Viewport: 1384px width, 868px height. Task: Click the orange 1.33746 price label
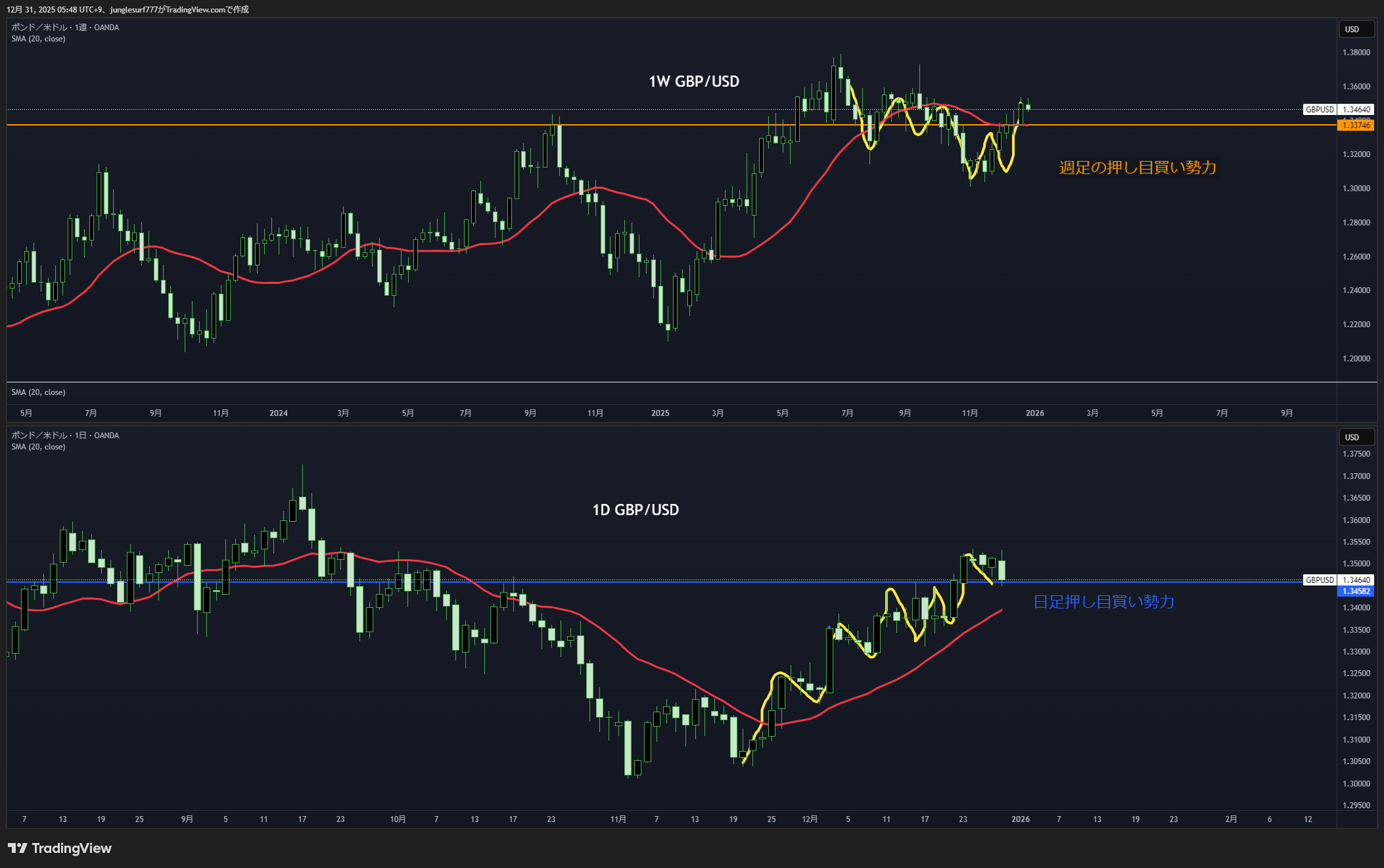(1356, 125)
